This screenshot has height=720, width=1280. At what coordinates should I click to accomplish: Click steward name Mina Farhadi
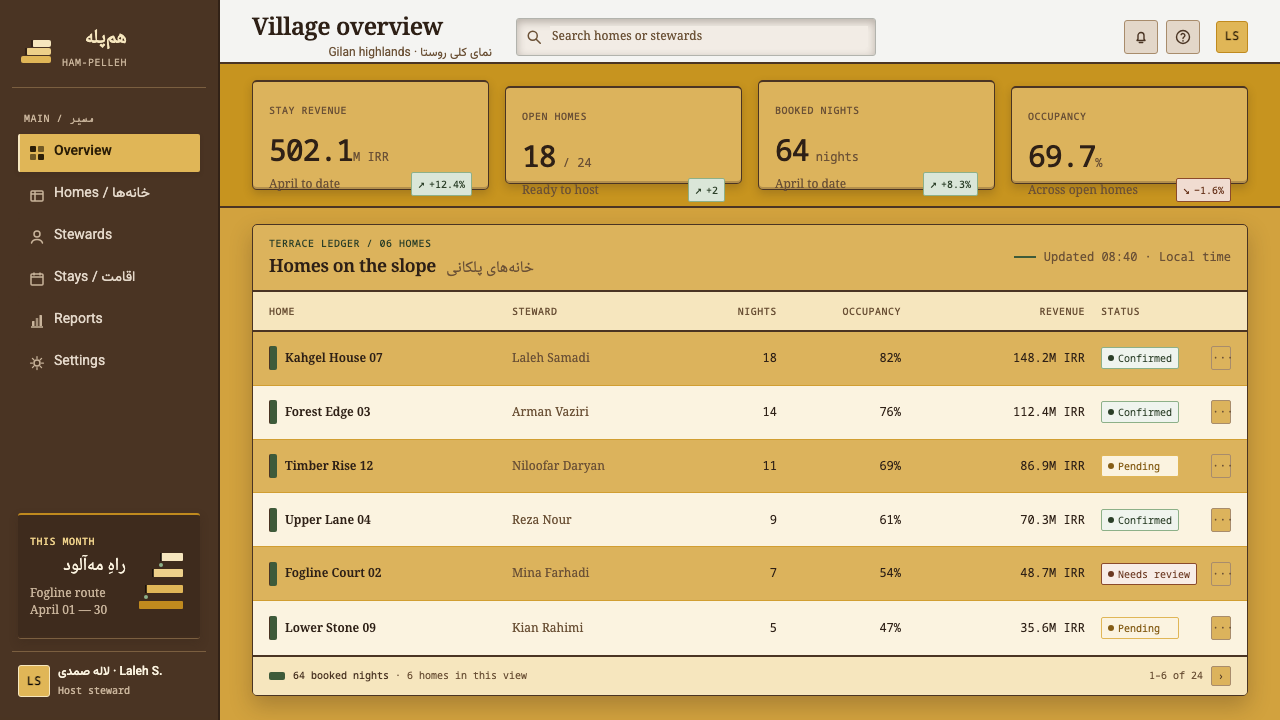point(550,573)
